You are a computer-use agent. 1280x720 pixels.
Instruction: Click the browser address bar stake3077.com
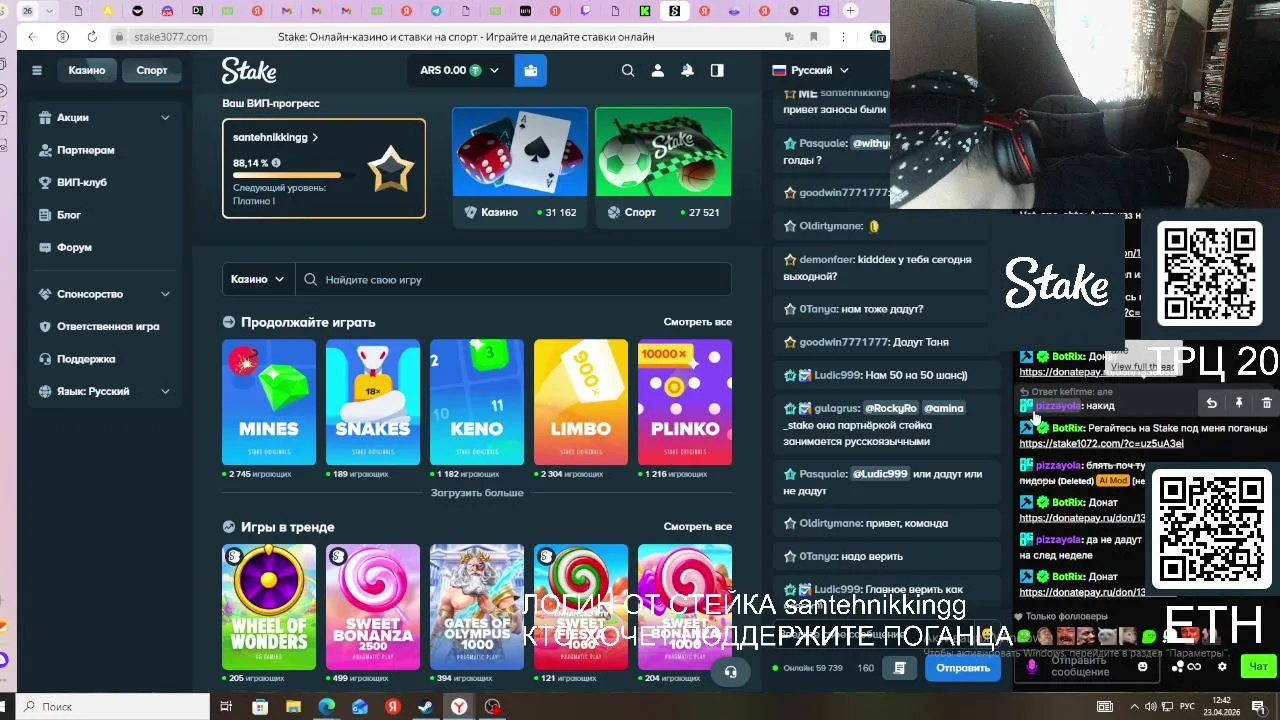pyautogui.click(x=171, y=36)
